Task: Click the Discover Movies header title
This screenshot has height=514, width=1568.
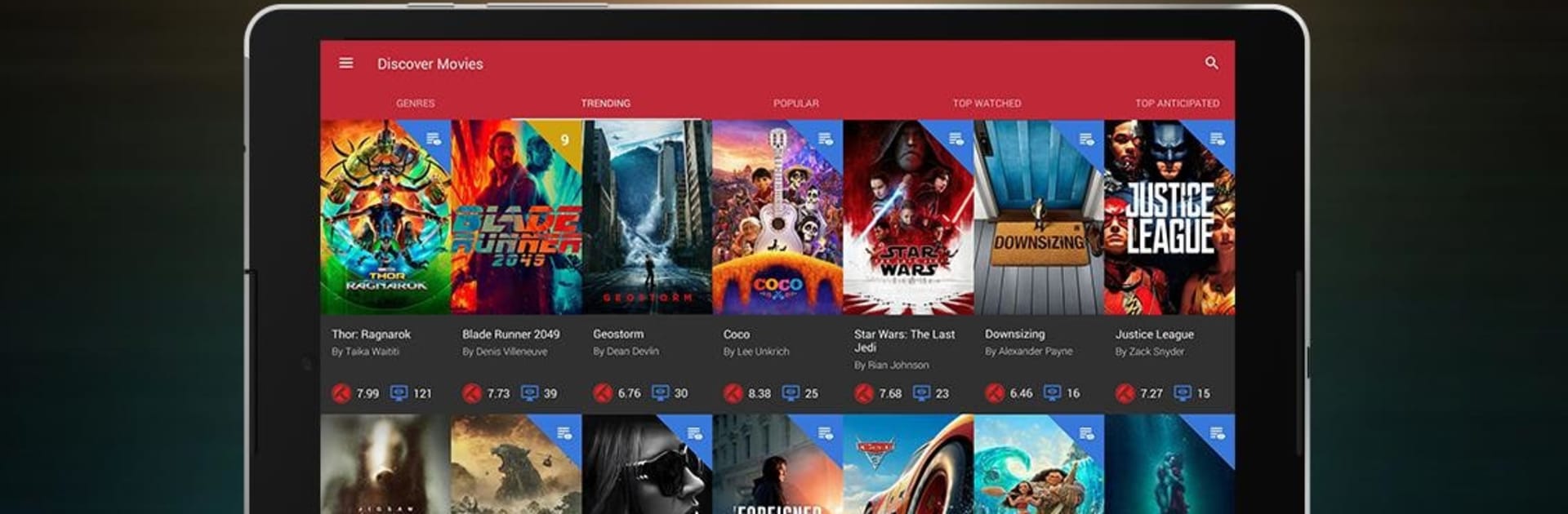Action: click(x=430, y=64)
